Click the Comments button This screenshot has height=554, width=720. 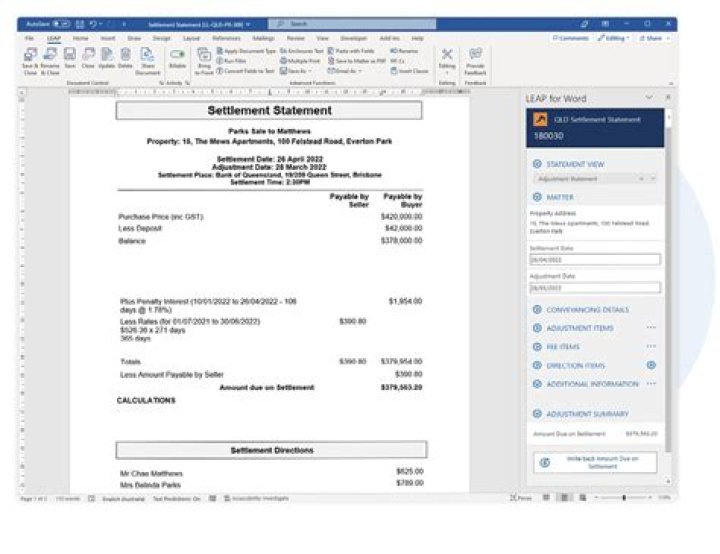pyautogui.click(x=570, y=38)
